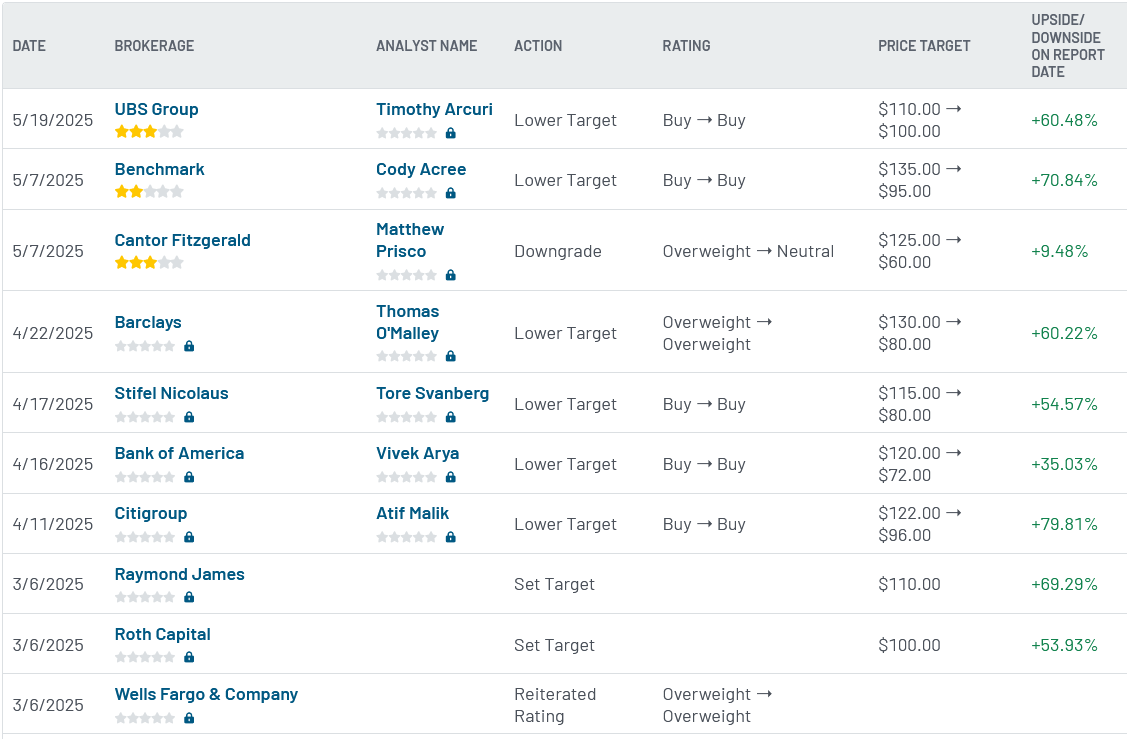Click the $120.00 → $72.00 price target
Image resolution: width=1127 pixels, height=739 pixels.
tap(919, 464)
